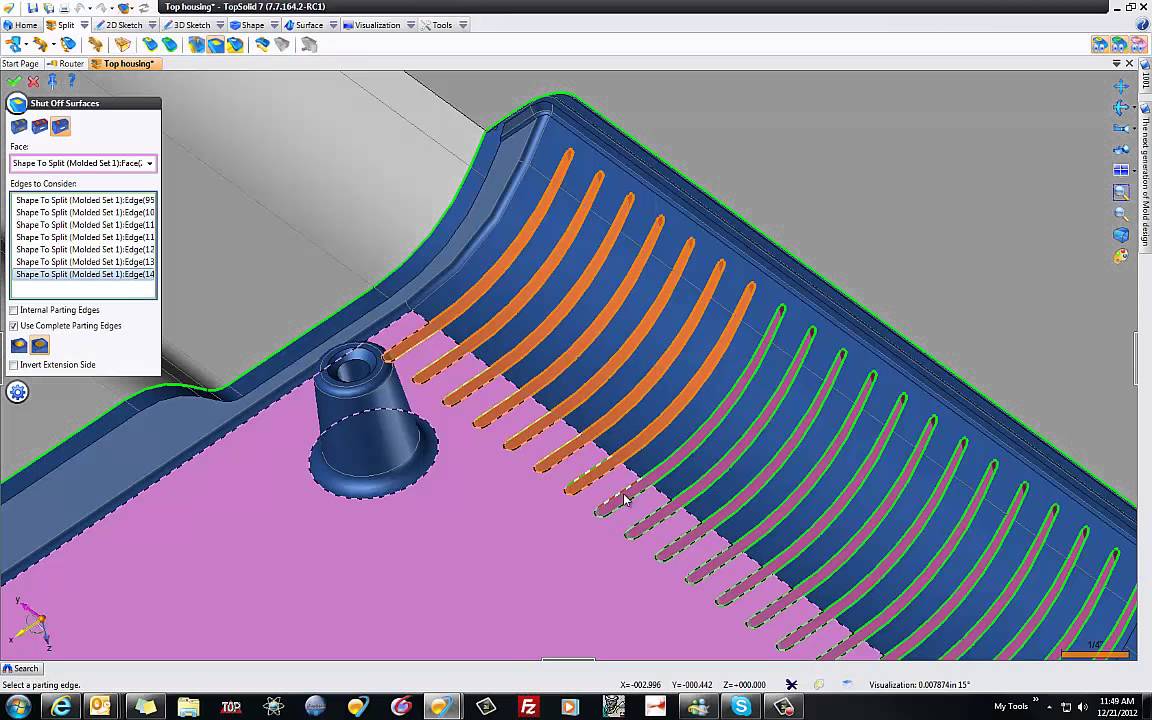Click the Windows Start orb
The height and width of the screenshot is (720, 1152).
(18, 707)
